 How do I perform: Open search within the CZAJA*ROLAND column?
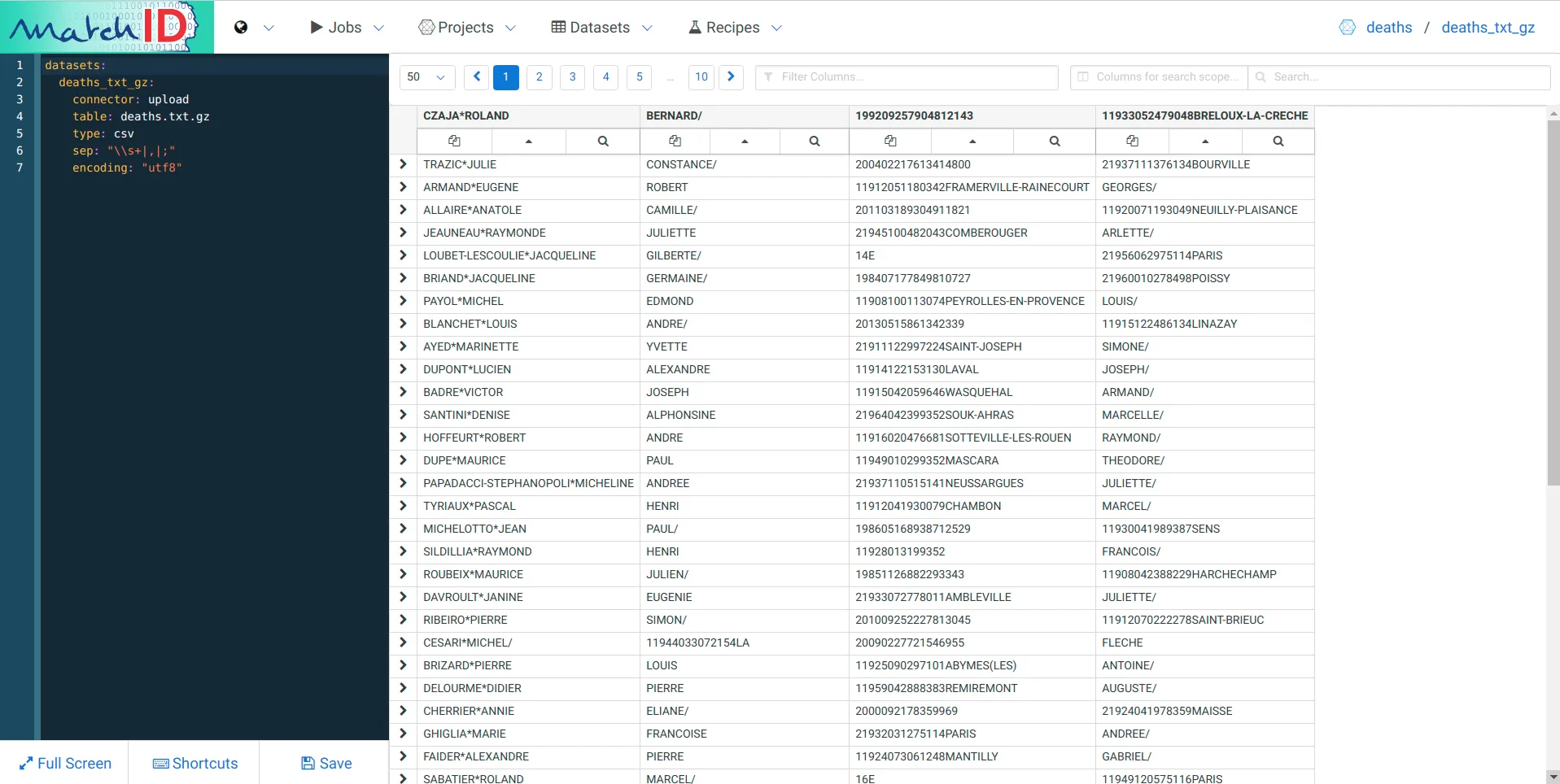pos(602,141)
